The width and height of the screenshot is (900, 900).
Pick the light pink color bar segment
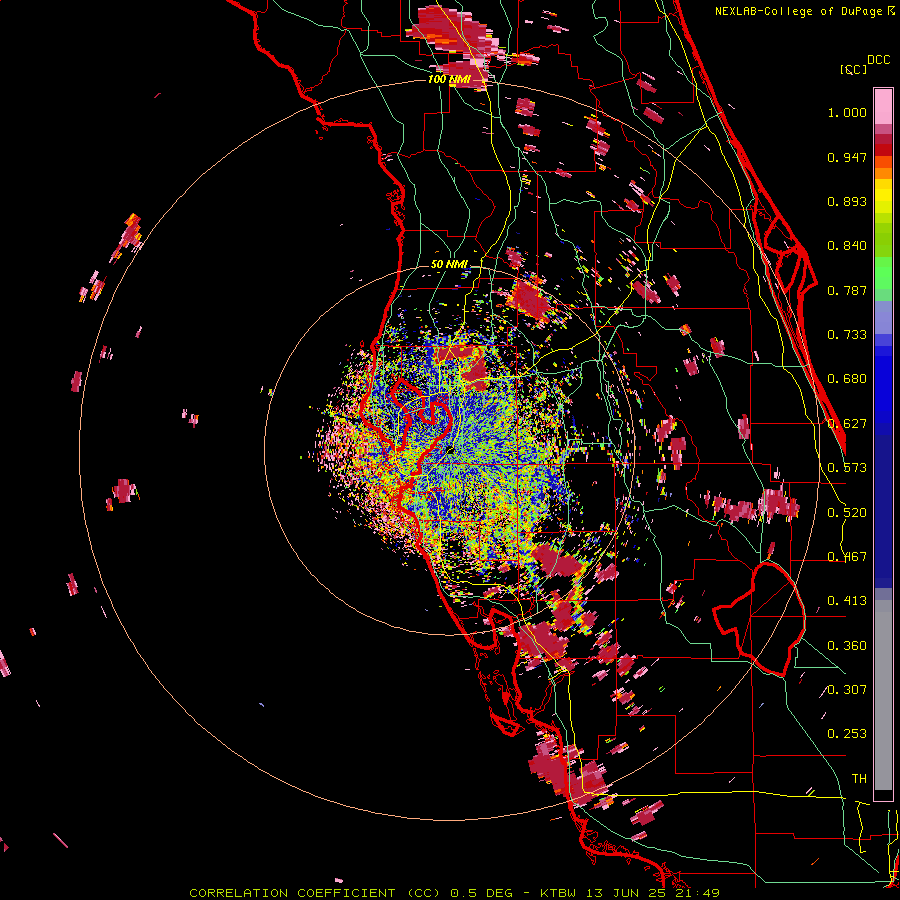coord(883,106)
